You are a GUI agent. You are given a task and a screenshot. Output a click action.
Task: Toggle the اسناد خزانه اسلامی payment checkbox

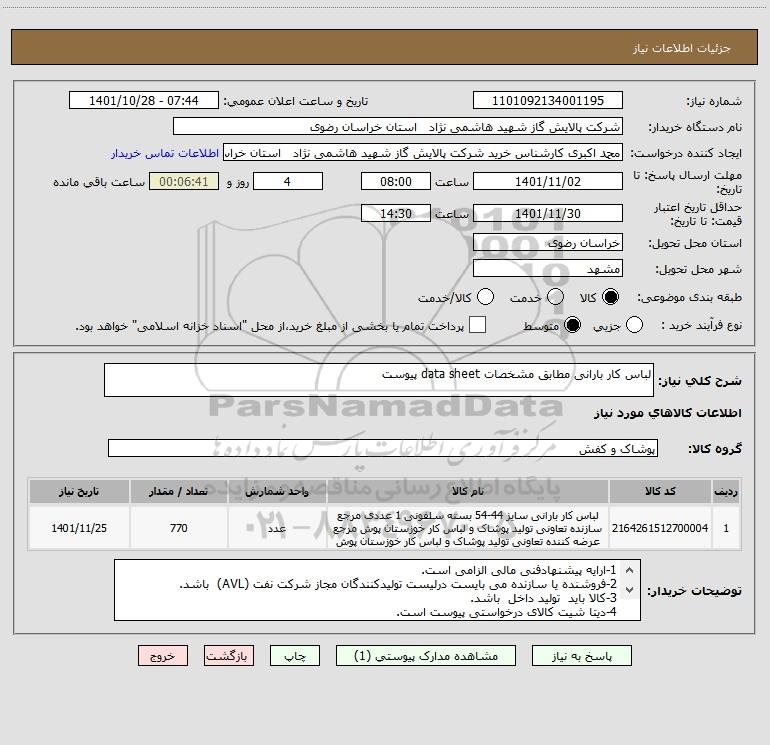pyautogui.click(x=477, y=325)
